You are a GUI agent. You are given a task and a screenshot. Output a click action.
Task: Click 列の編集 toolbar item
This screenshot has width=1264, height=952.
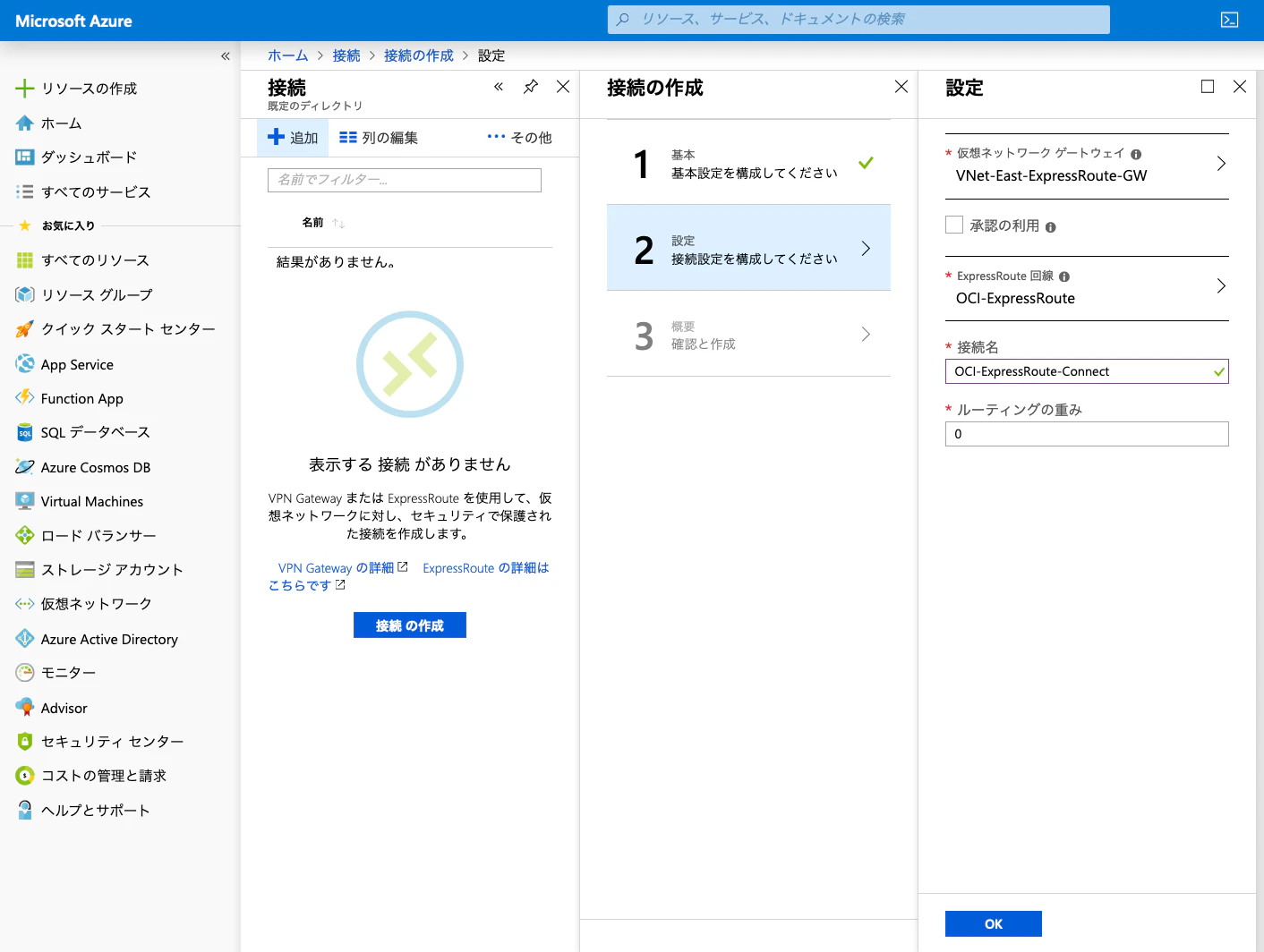(x=379, y=138)
